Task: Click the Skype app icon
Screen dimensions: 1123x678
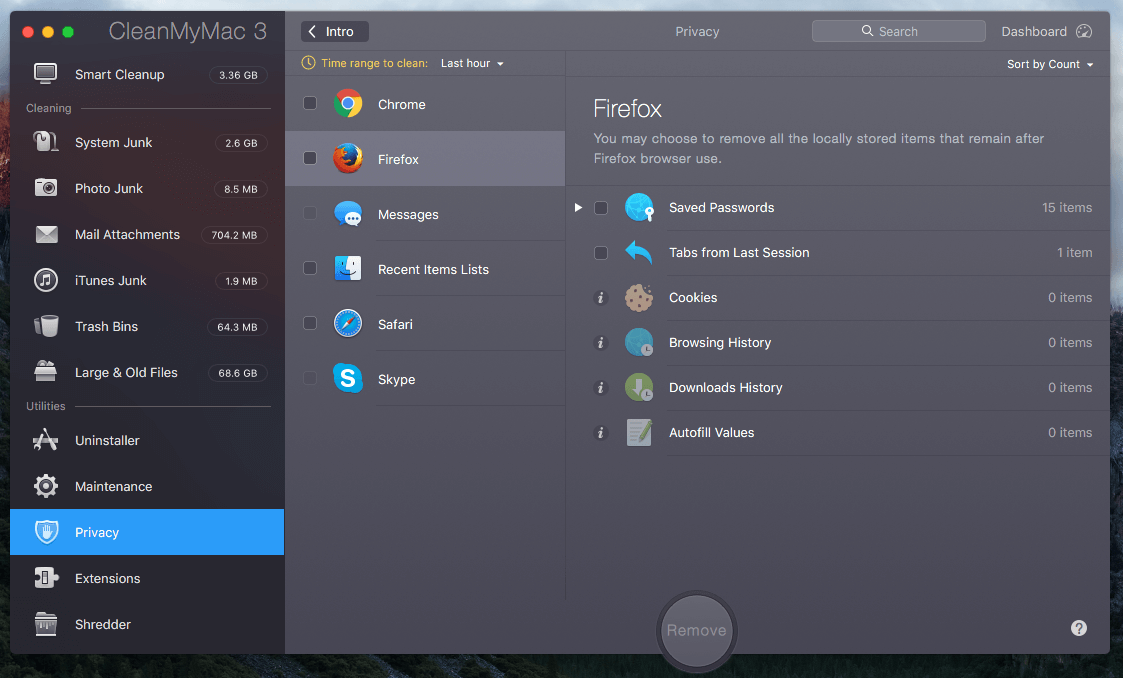Action: (x=348, y=378)
